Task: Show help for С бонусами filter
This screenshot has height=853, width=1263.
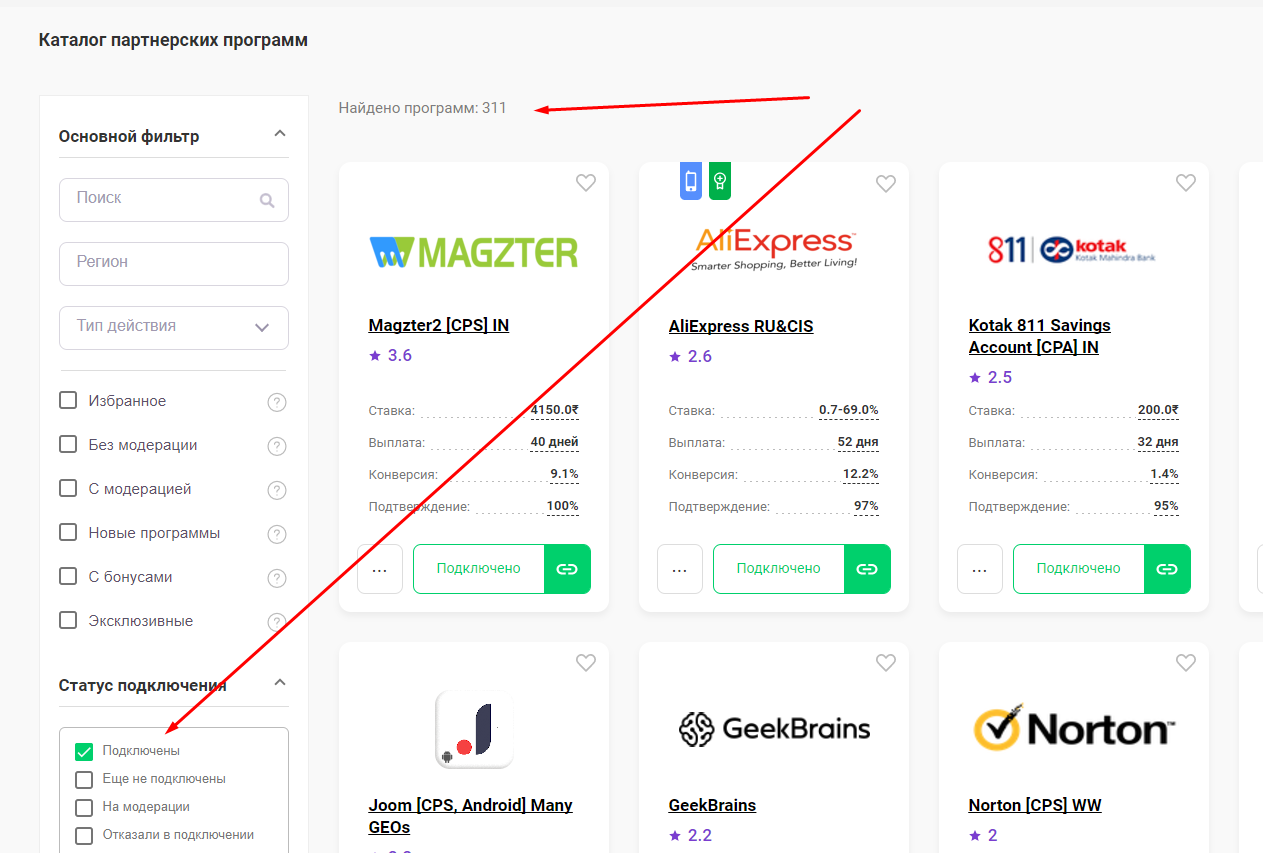Action: click(277, 578)
